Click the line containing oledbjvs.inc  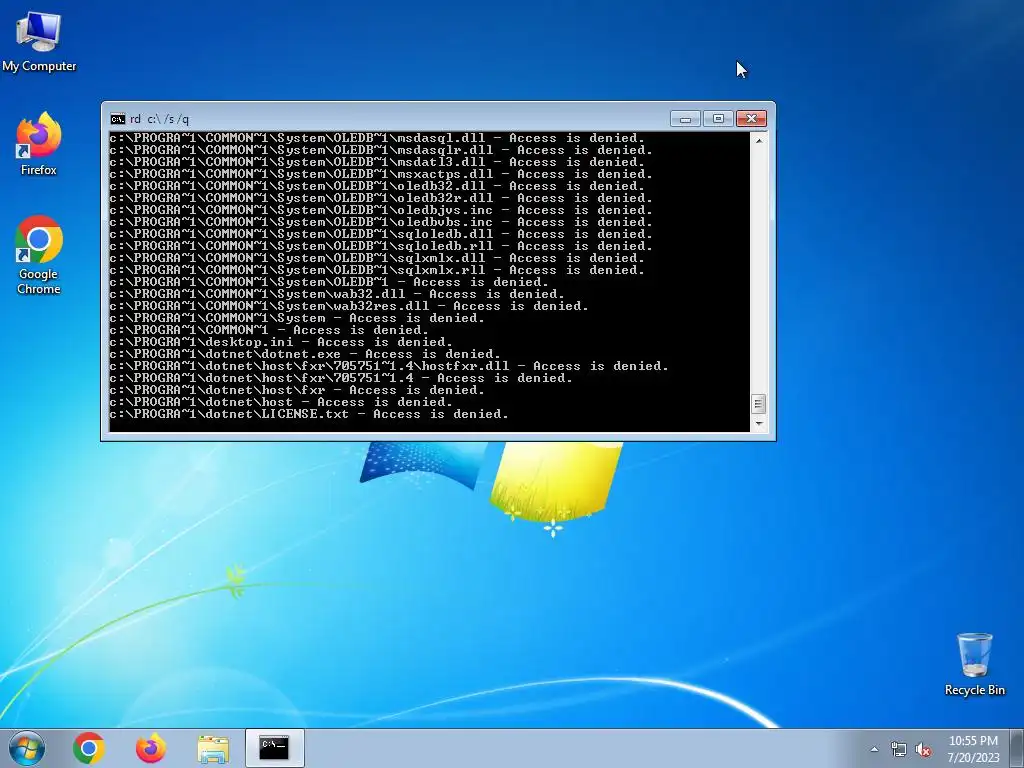tap(381, 210)
